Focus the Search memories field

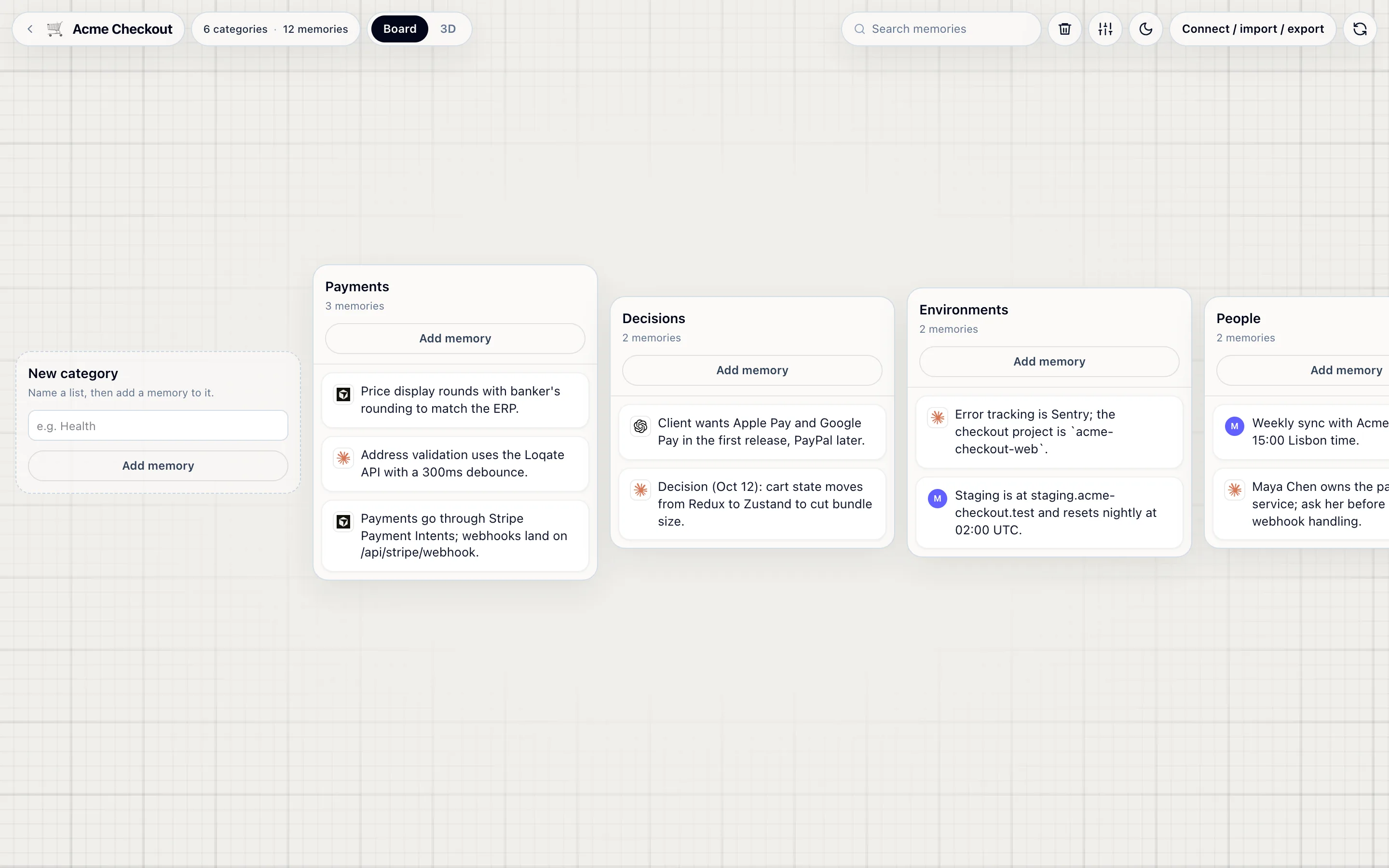point(941,29)
